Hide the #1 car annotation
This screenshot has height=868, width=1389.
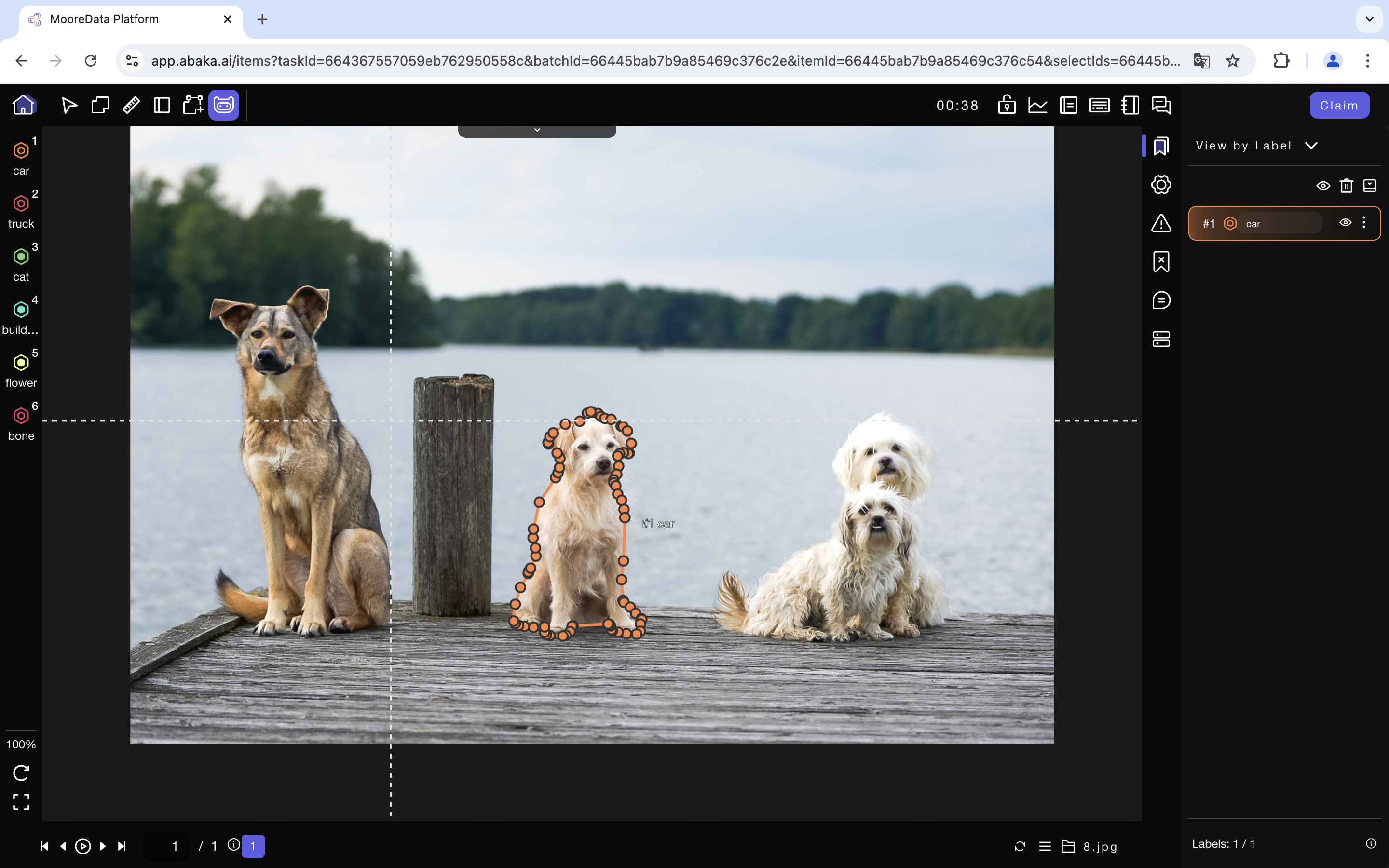[1345, 223]
